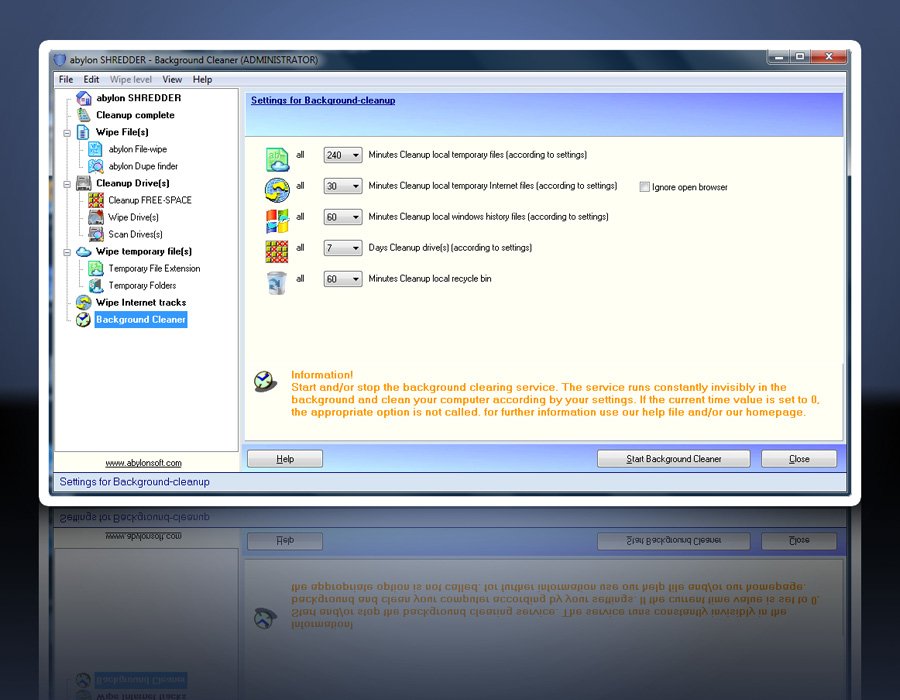Minimize the abylon SHREDDER window
Viewport: 900px width, 700px height.
(x=778, y=57)
